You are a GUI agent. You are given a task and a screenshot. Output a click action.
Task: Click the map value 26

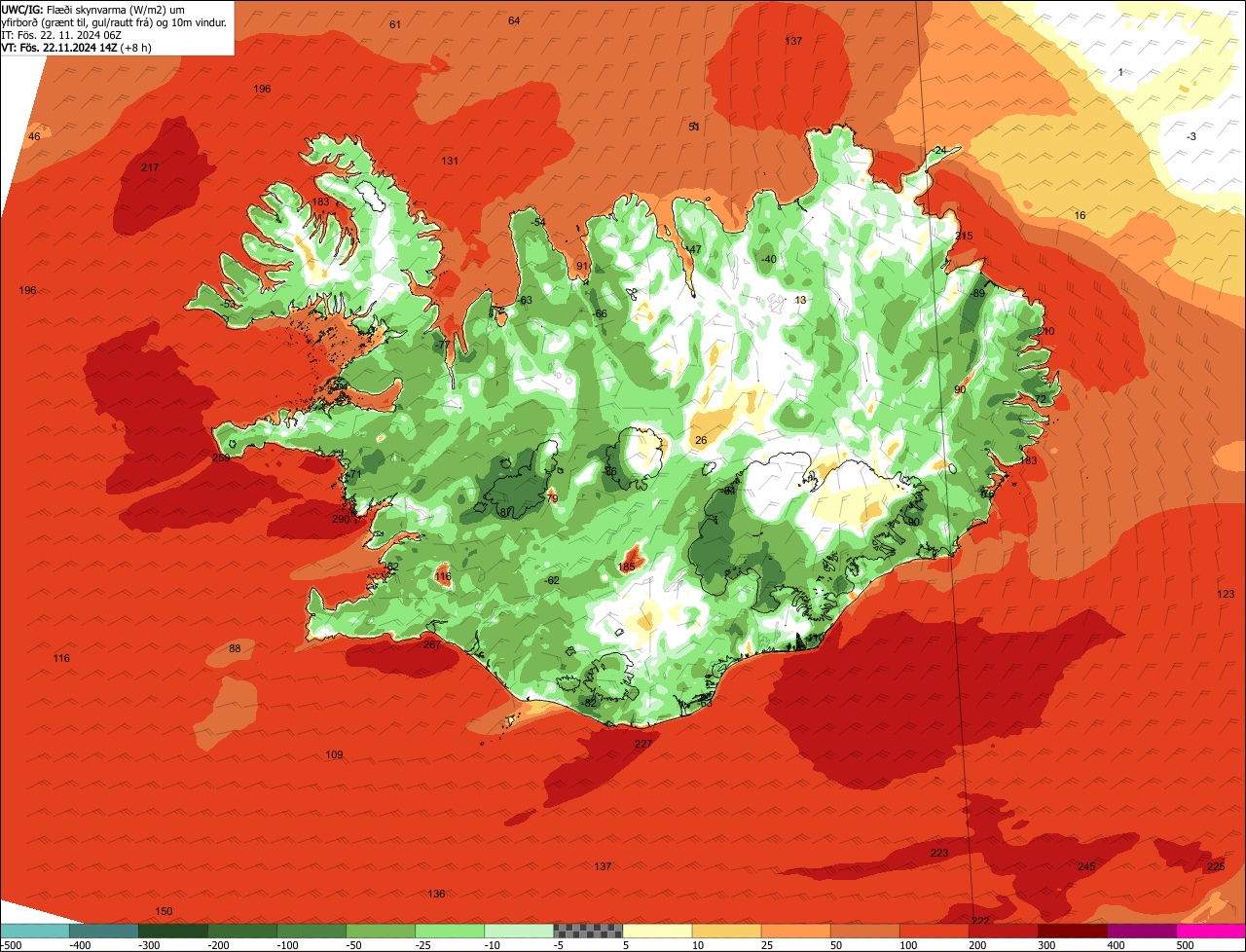[x=701, y=440]
